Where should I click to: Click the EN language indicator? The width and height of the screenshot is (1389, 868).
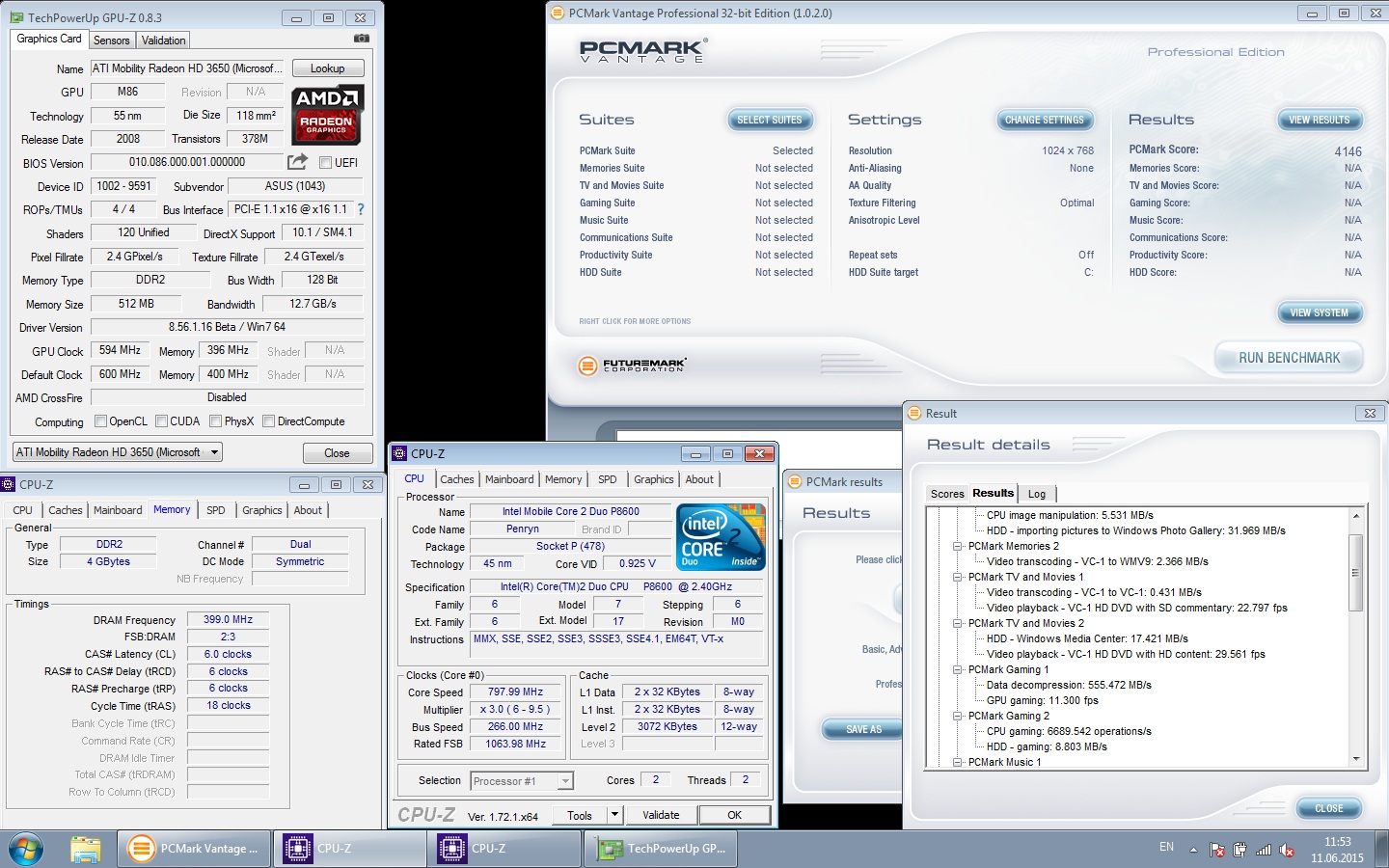coord(1166,847)
